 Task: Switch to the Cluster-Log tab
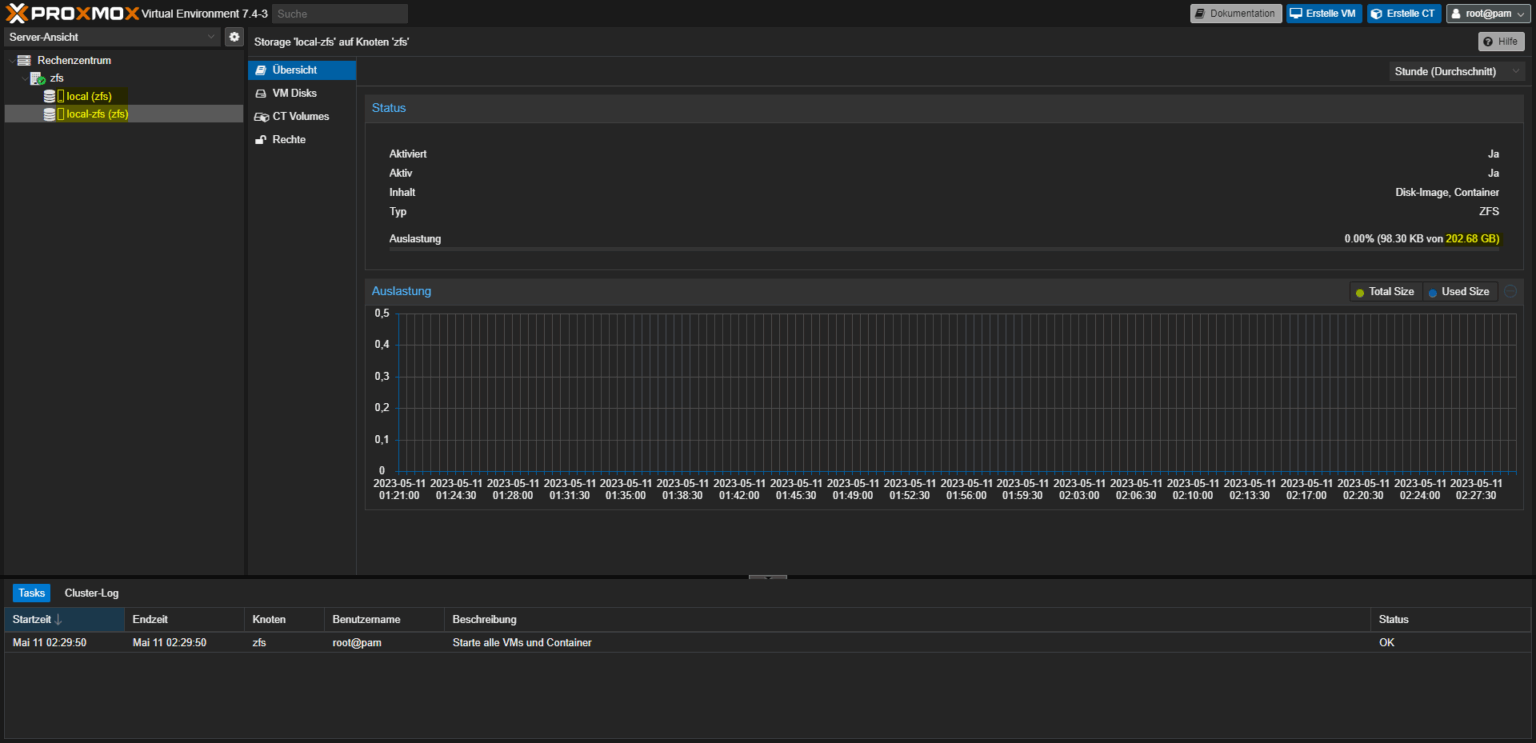click(x=91, y=592)
